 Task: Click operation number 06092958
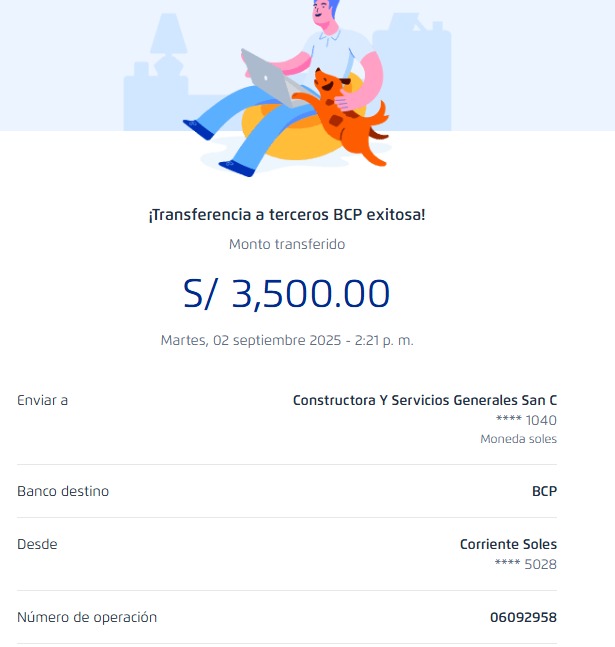(x=523, y=617)
